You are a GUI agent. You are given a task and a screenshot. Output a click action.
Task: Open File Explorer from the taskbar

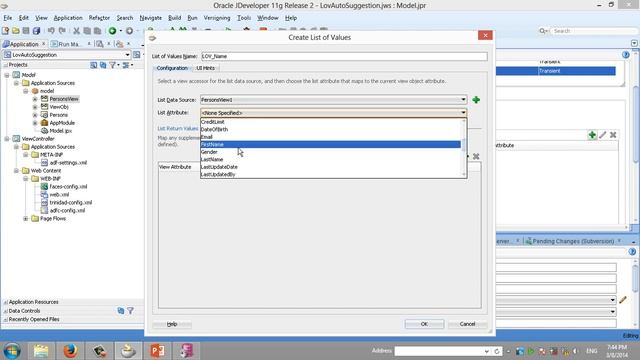tap(41, 351)
